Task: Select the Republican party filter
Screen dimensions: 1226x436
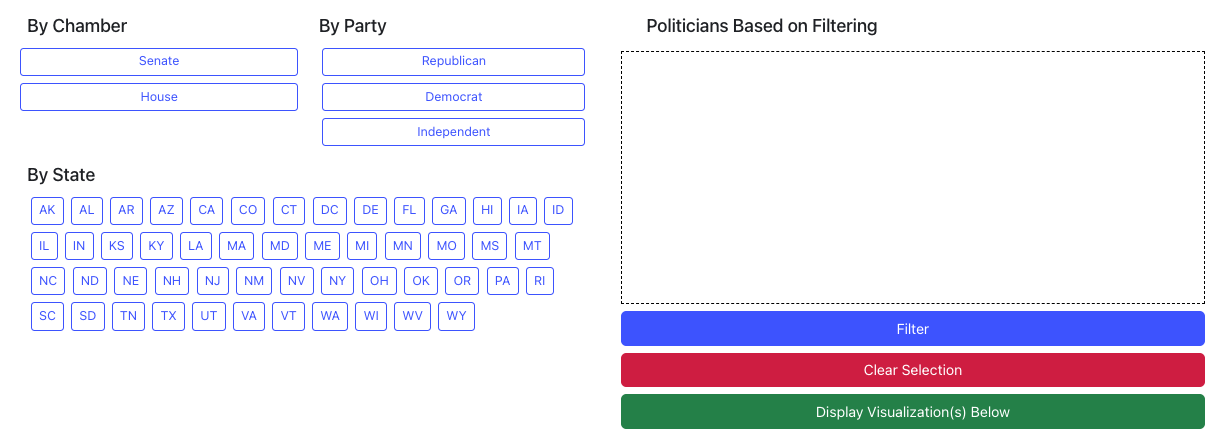Action: [x=453, y=62]
